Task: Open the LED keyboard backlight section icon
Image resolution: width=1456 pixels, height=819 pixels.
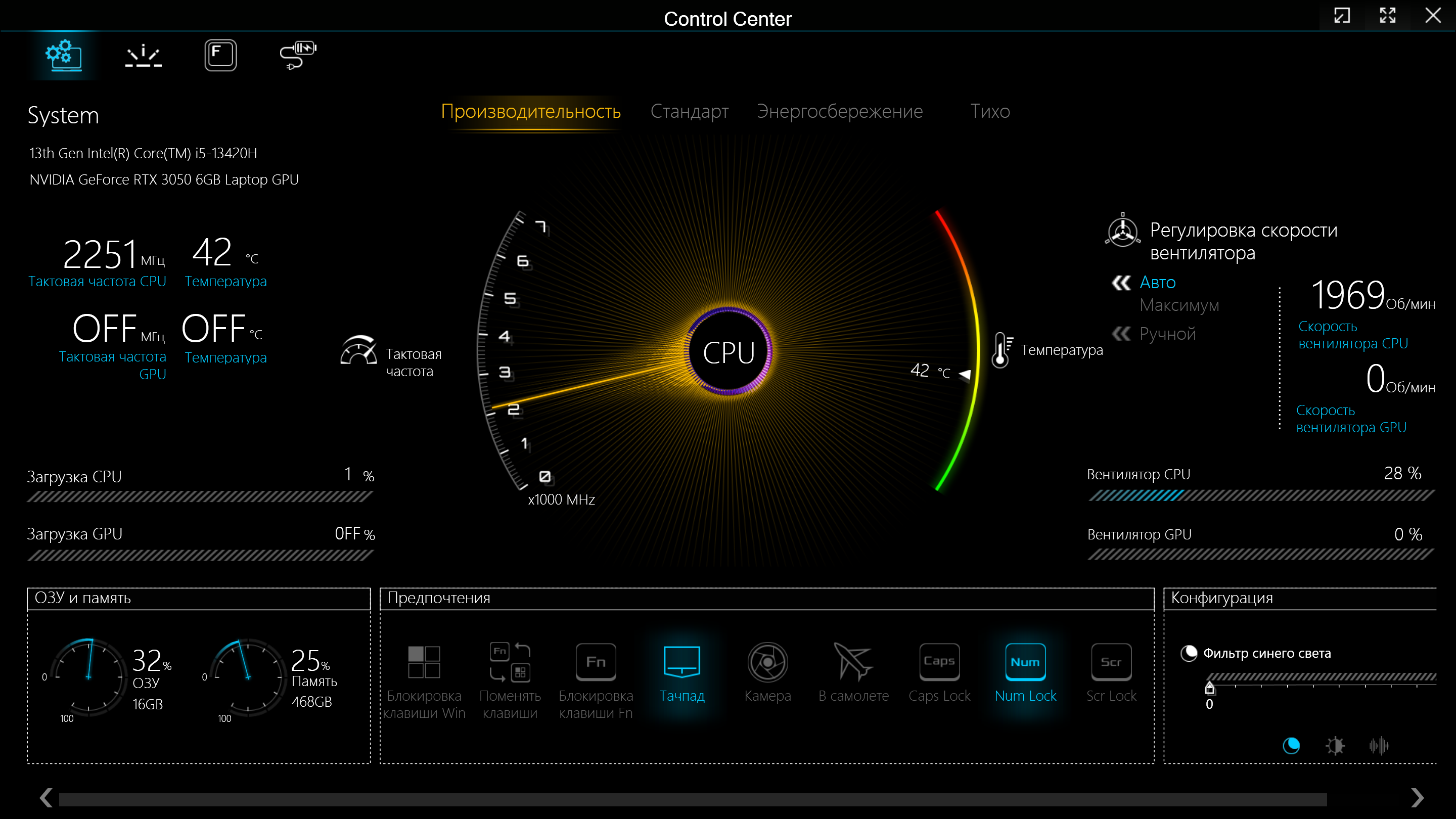Action: tap(143, 56)
